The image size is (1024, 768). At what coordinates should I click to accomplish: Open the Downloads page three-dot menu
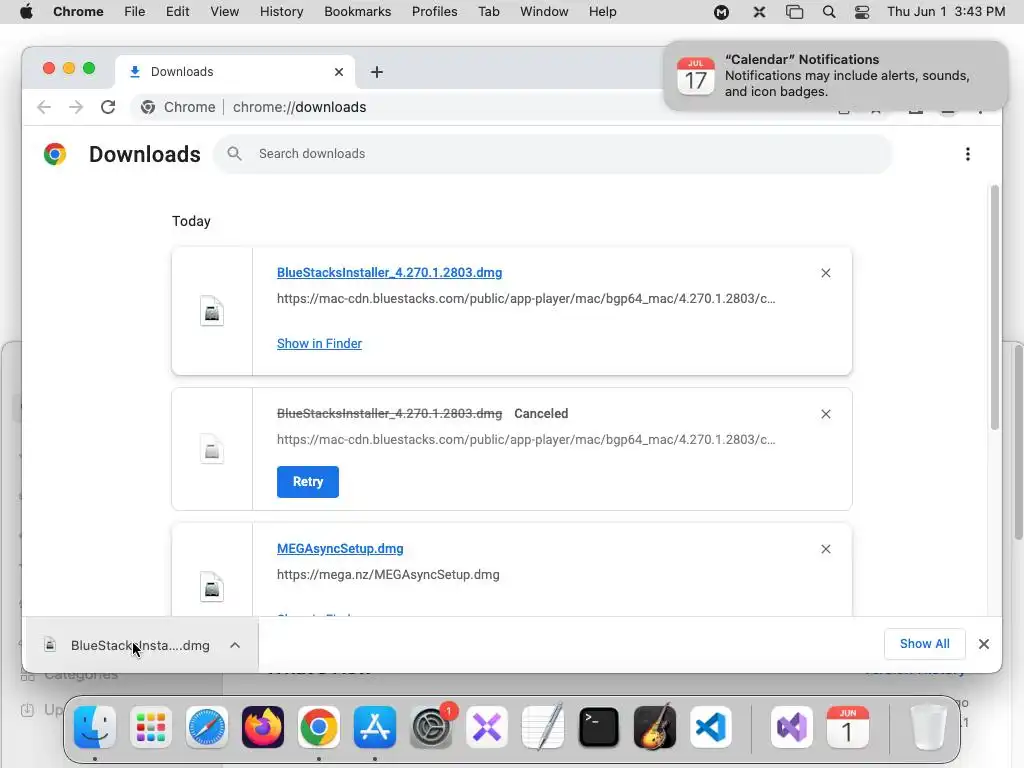tap(968, 154)
